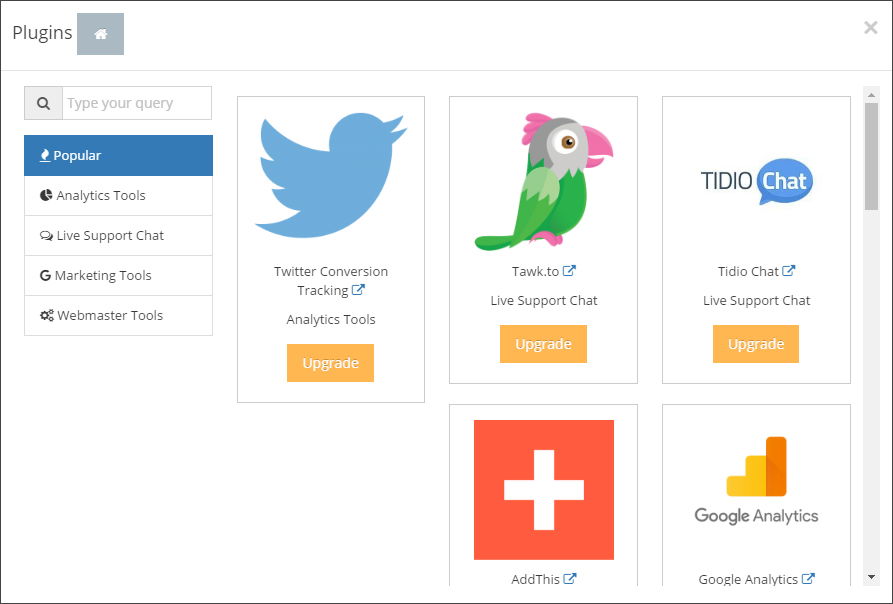893x604 pixels.
Task: Click the home icon next to Plugins
Action: tap(100, 34)
